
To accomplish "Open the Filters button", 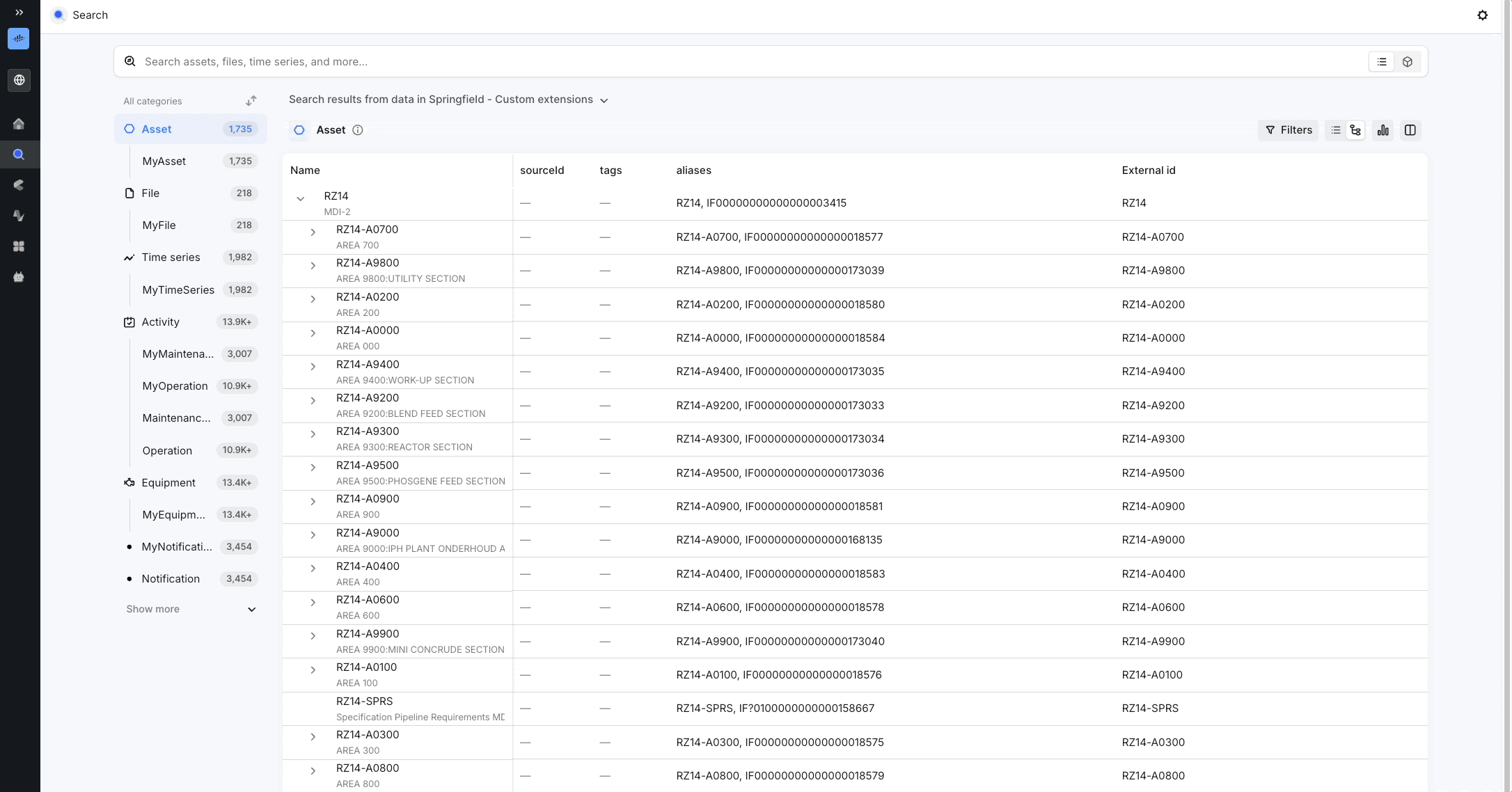I will click(x=1287, y=130).
